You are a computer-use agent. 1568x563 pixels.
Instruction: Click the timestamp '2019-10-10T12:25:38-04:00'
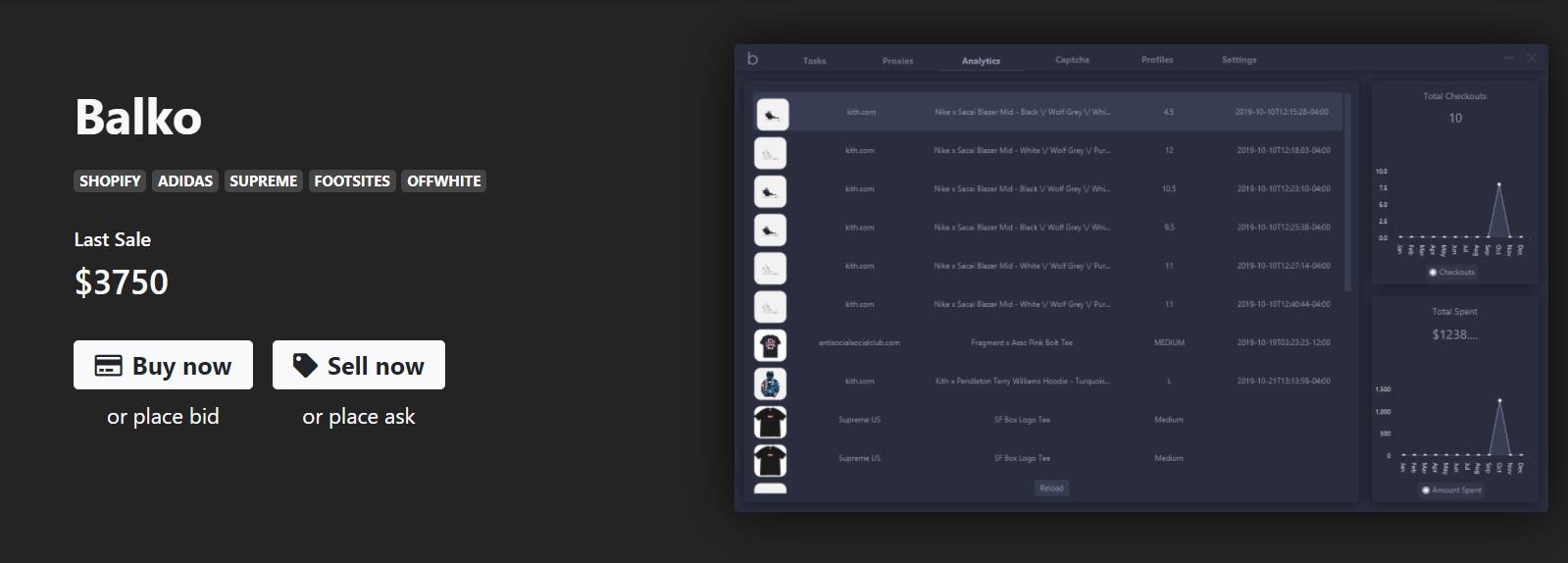pos(1284,227)
